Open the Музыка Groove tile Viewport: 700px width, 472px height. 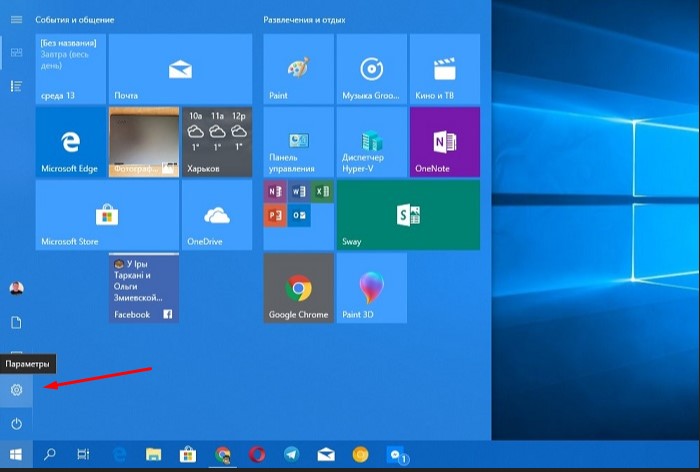pos(371,69)
